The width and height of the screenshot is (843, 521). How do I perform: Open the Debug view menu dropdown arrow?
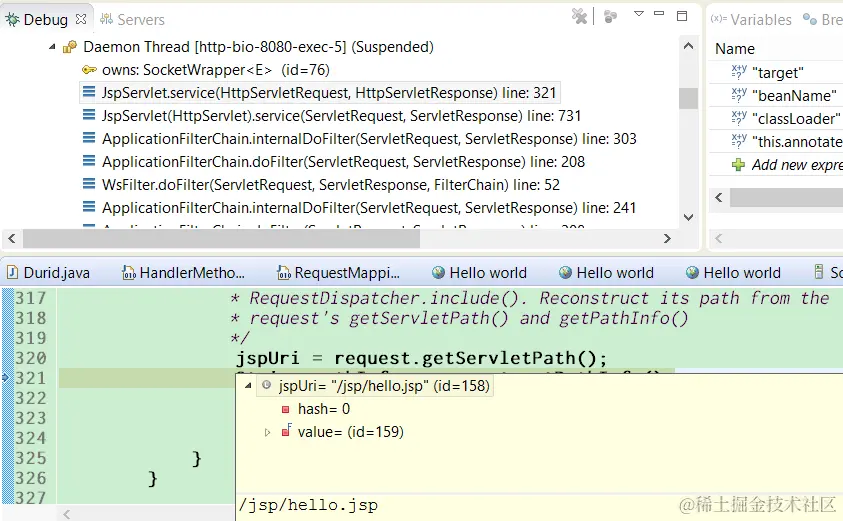(x=639, y=13)
